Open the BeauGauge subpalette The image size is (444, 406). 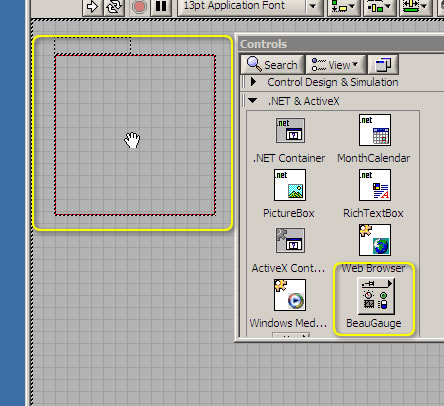(376, 296)
